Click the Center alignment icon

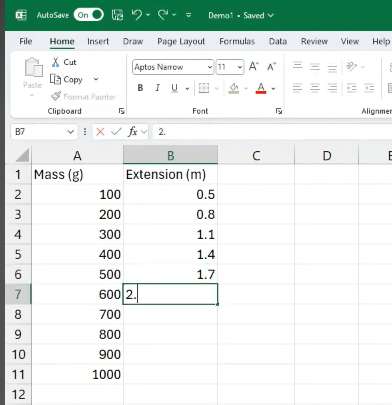[x=315, y=88]
